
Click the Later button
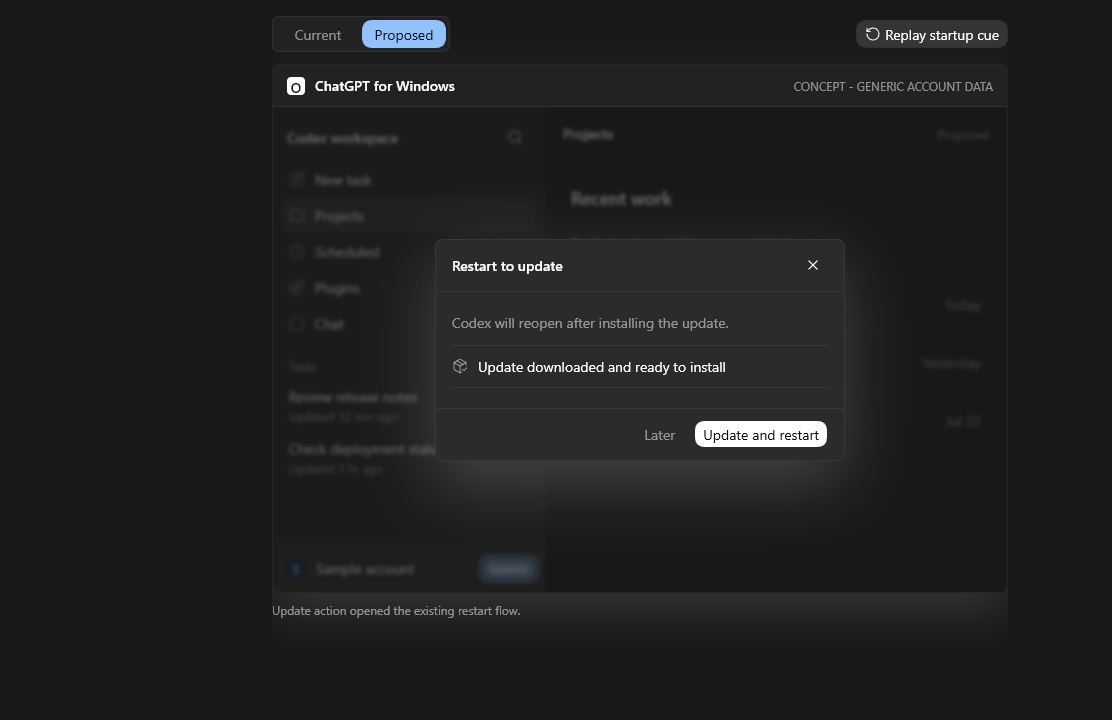point(659,435)
